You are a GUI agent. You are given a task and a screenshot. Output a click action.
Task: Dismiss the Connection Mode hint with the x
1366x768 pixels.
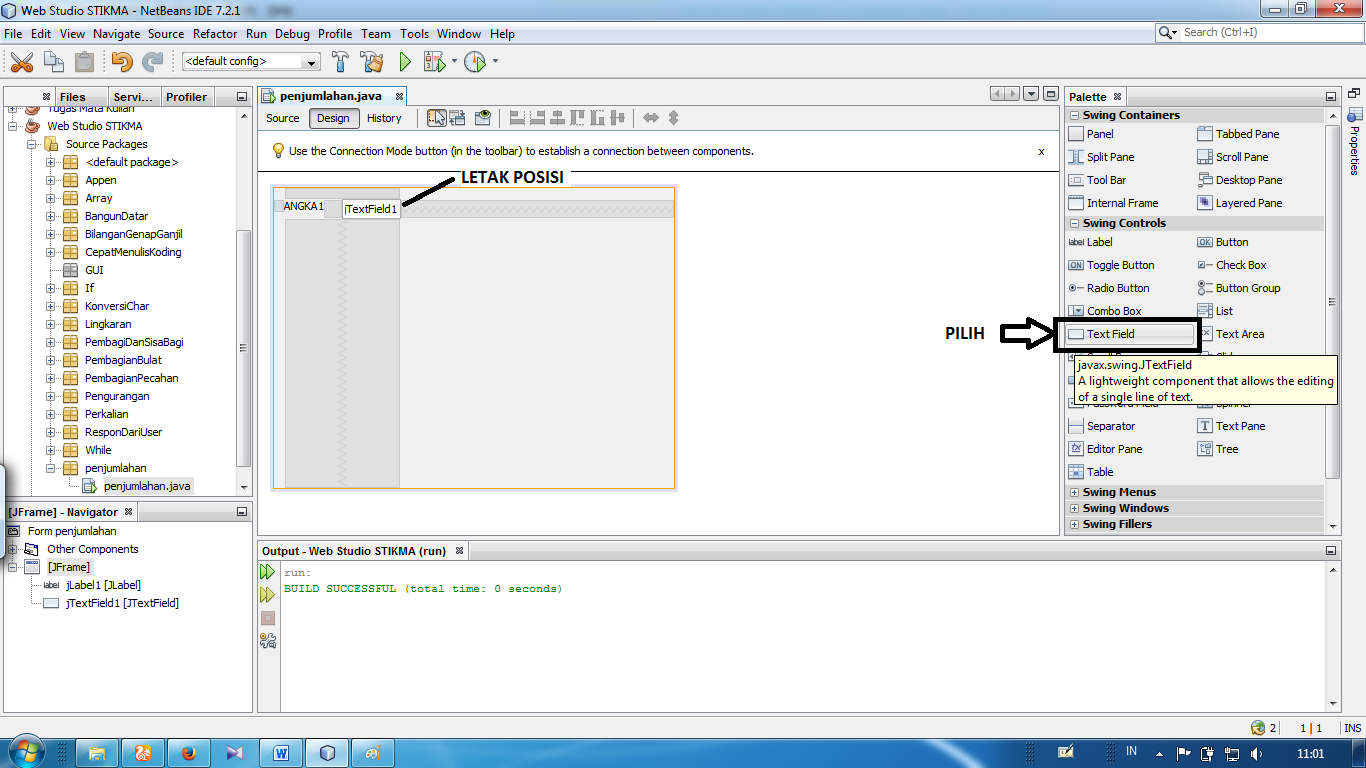(x=1041, y=151)
